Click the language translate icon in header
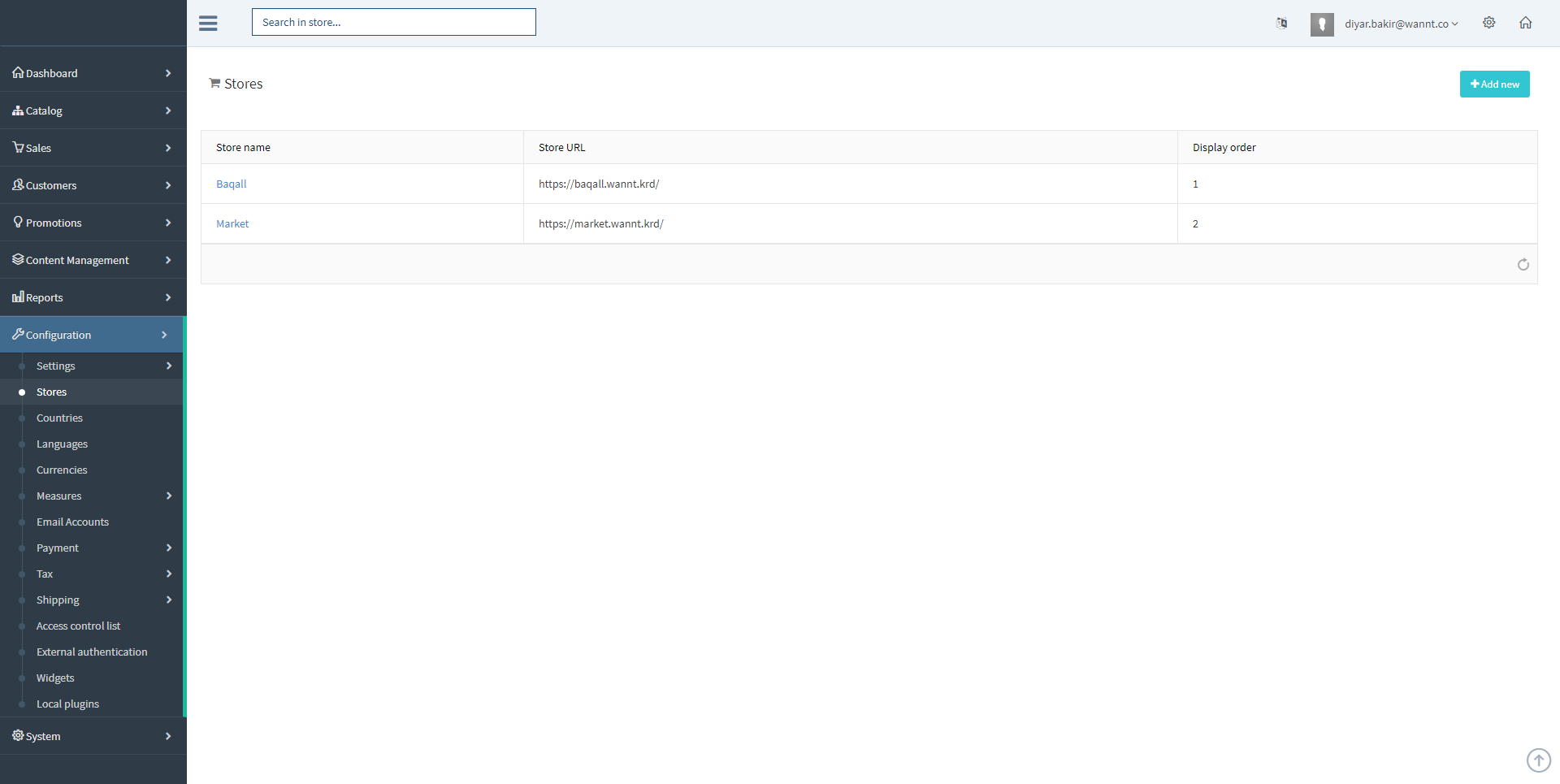 point(1281,23)
